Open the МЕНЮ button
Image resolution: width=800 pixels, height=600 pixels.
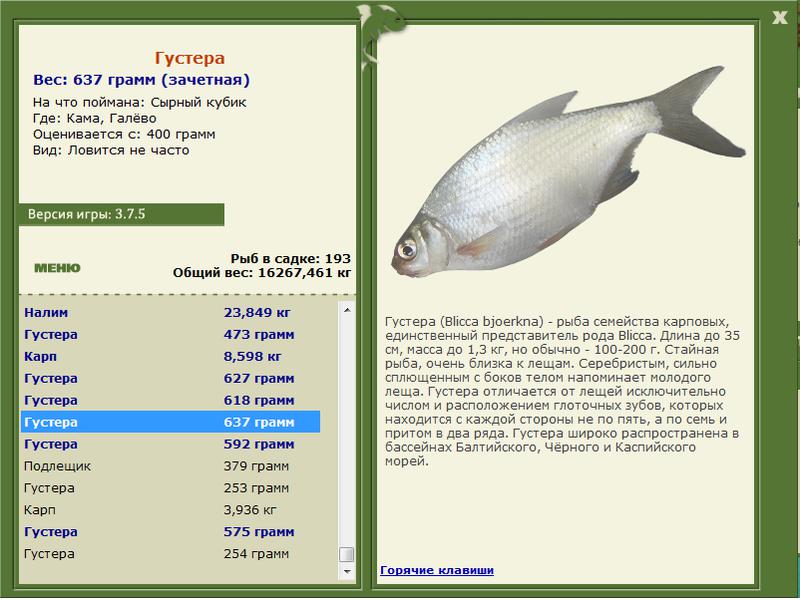pyautogui.click(x=57, y=268)
